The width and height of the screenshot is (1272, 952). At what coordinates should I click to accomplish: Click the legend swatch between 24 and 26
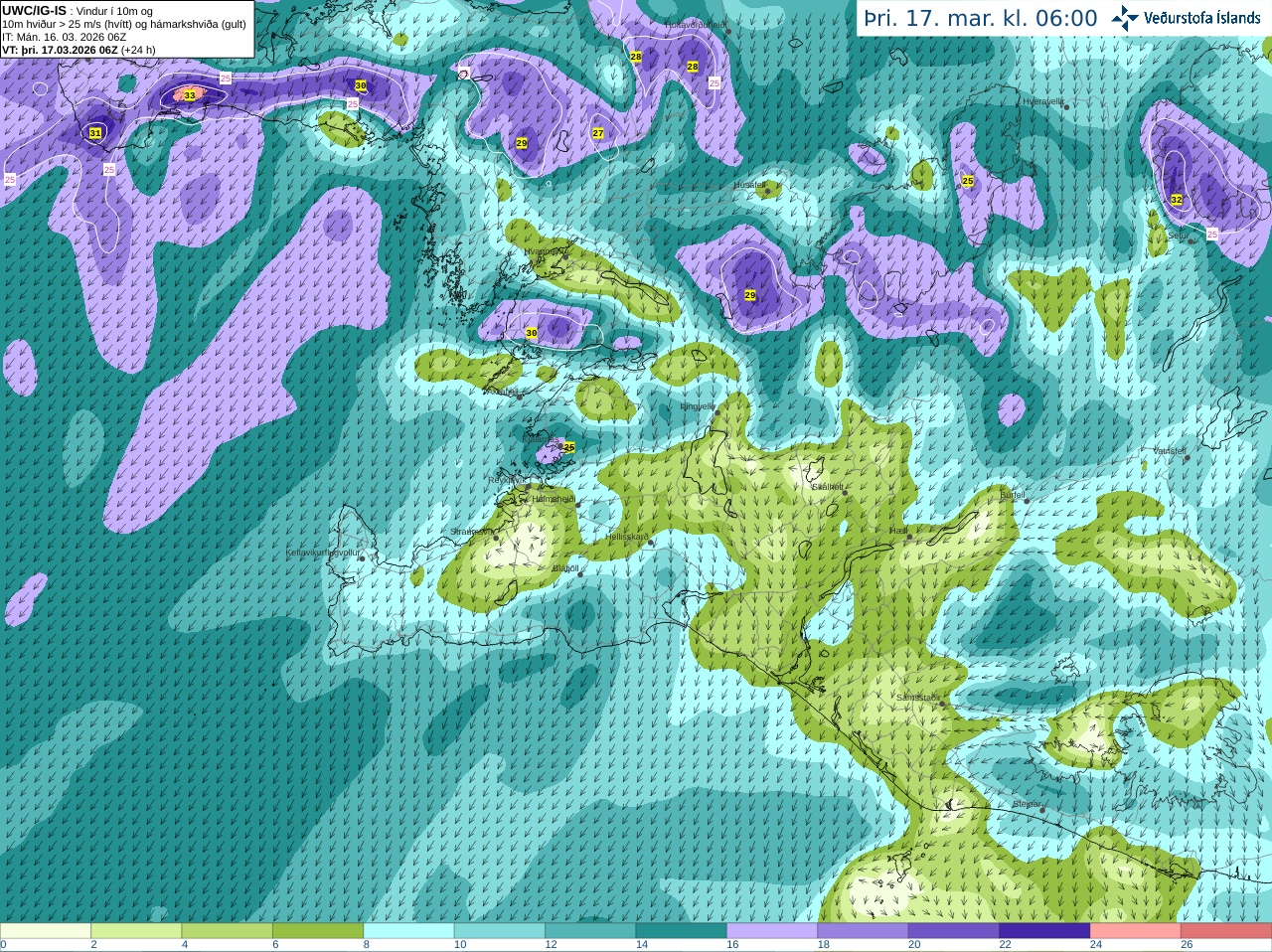[x=1136, y=931]
